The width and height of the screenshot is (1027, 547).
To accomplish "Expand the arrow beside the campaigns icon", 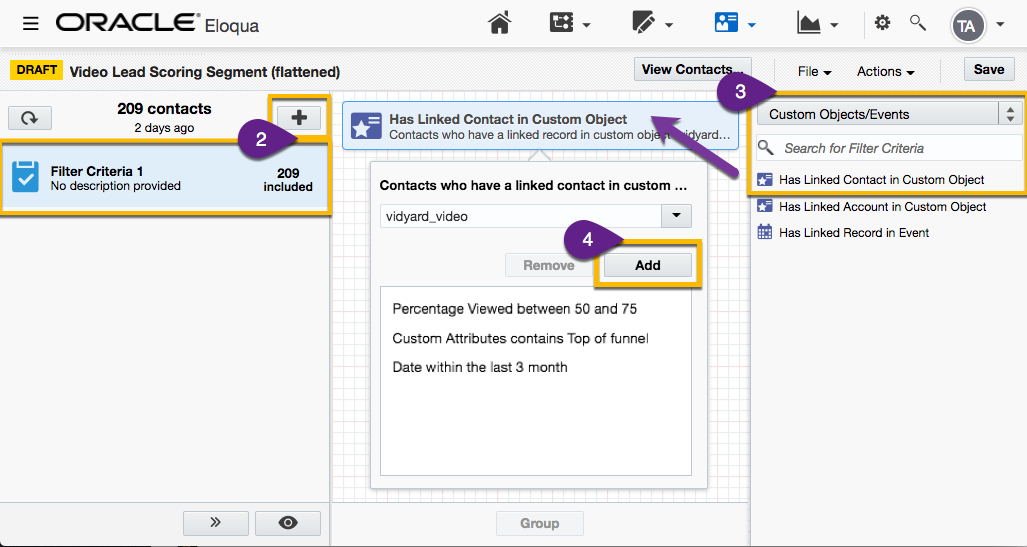I will (x=586, y=26).
